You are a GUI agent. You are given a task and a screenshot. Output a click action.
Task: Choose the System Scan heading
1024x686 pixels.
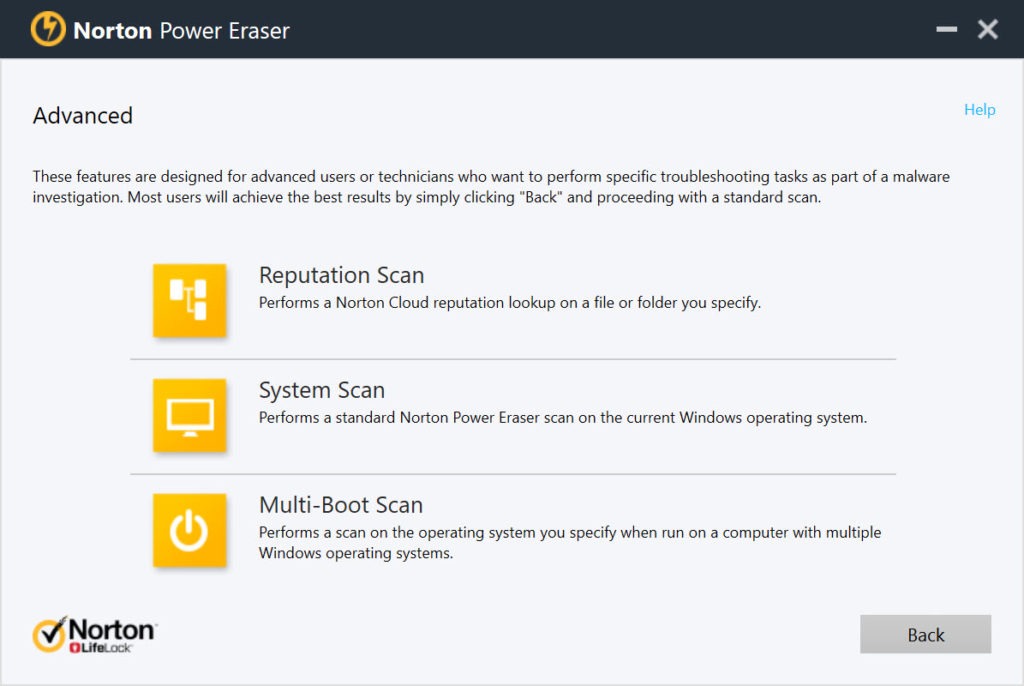tap(321, 390)
